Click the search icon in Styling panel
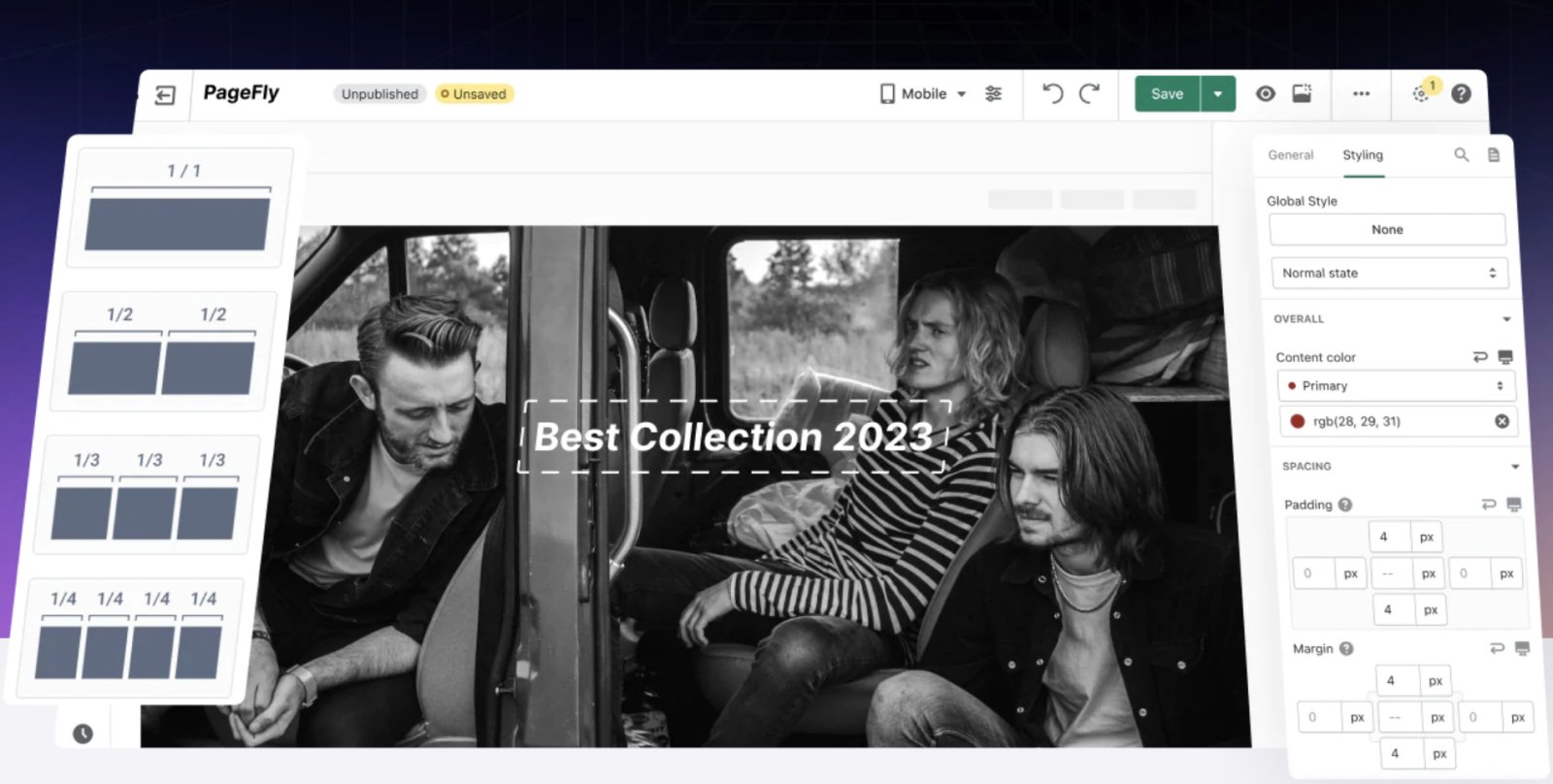Viewport: 1553px width, 784px height. pos(1461,155)
